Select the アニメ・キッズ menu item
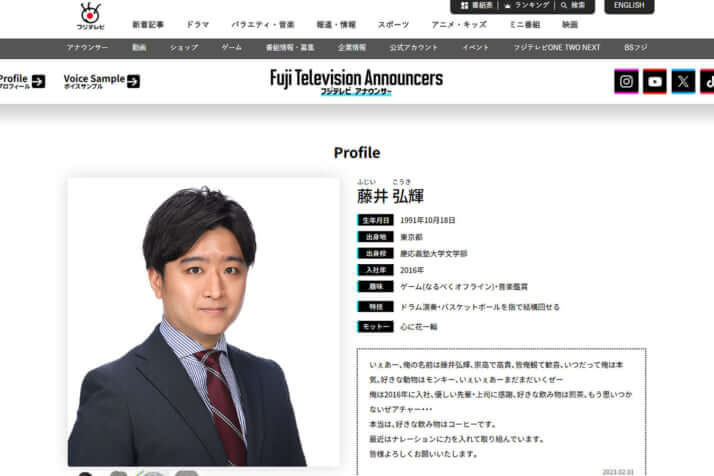Viewport: 714px width, 476px height. [x=459, y=24]
